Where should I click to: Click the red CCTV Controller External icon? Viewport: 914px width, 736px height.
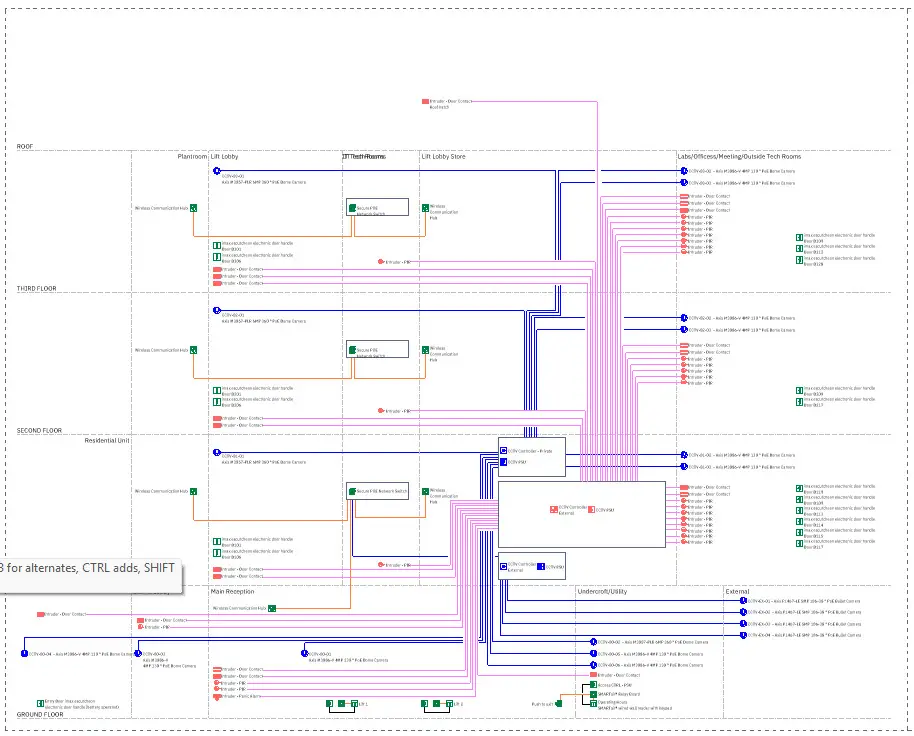click(554, 509)
